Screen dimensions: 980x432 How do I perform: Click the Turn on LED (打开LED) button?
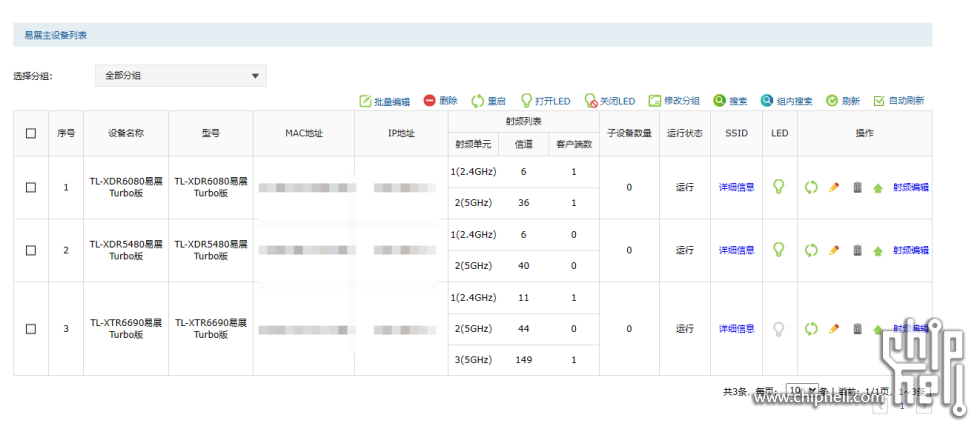point(546,101)
